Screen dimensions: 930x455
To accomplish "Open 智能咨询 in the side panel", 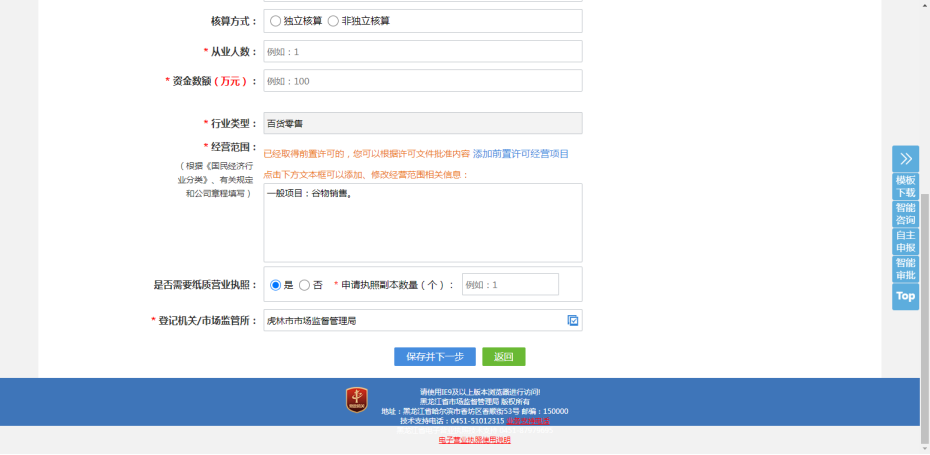I will click(905, 214).
